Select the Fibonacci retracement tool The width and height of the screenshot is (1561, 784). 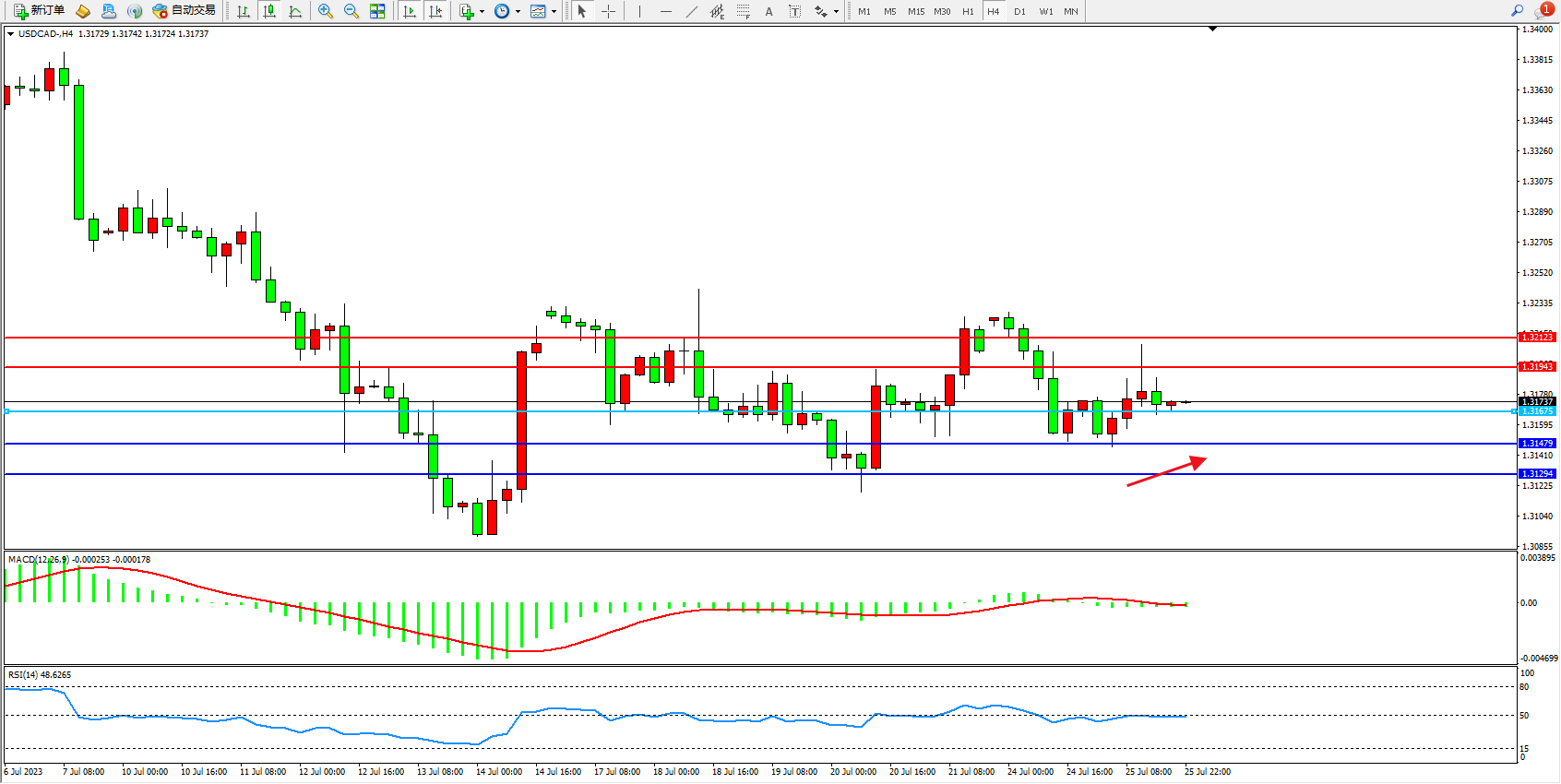click(x=744, y=11)
